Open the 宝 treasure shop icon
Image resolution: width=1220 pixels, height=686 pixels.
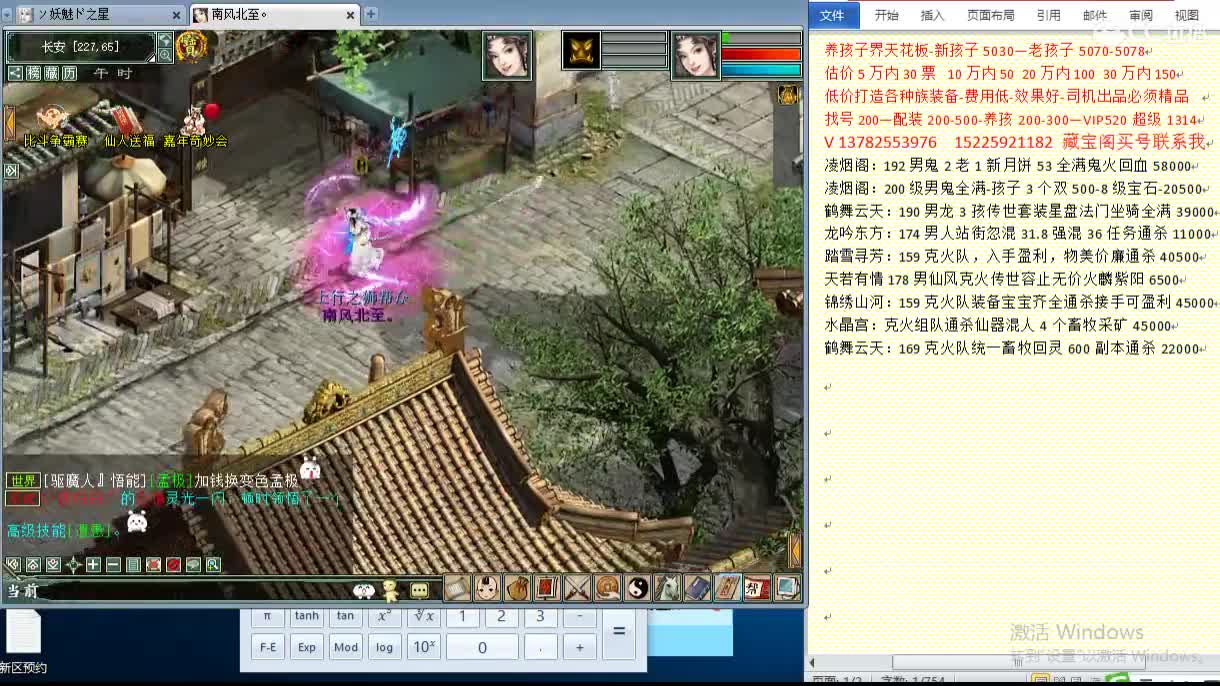(x=191, y=46)
